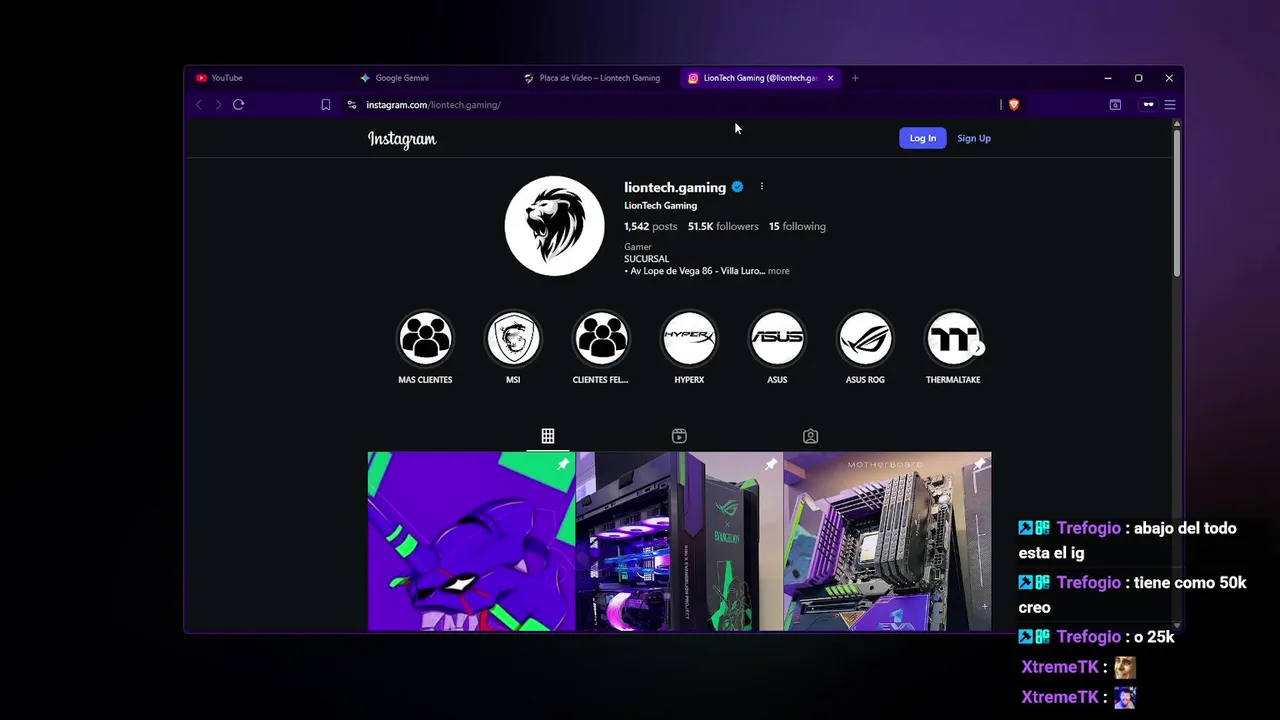Click the Gamer category text
The image size is (1280, 720).
638,247
